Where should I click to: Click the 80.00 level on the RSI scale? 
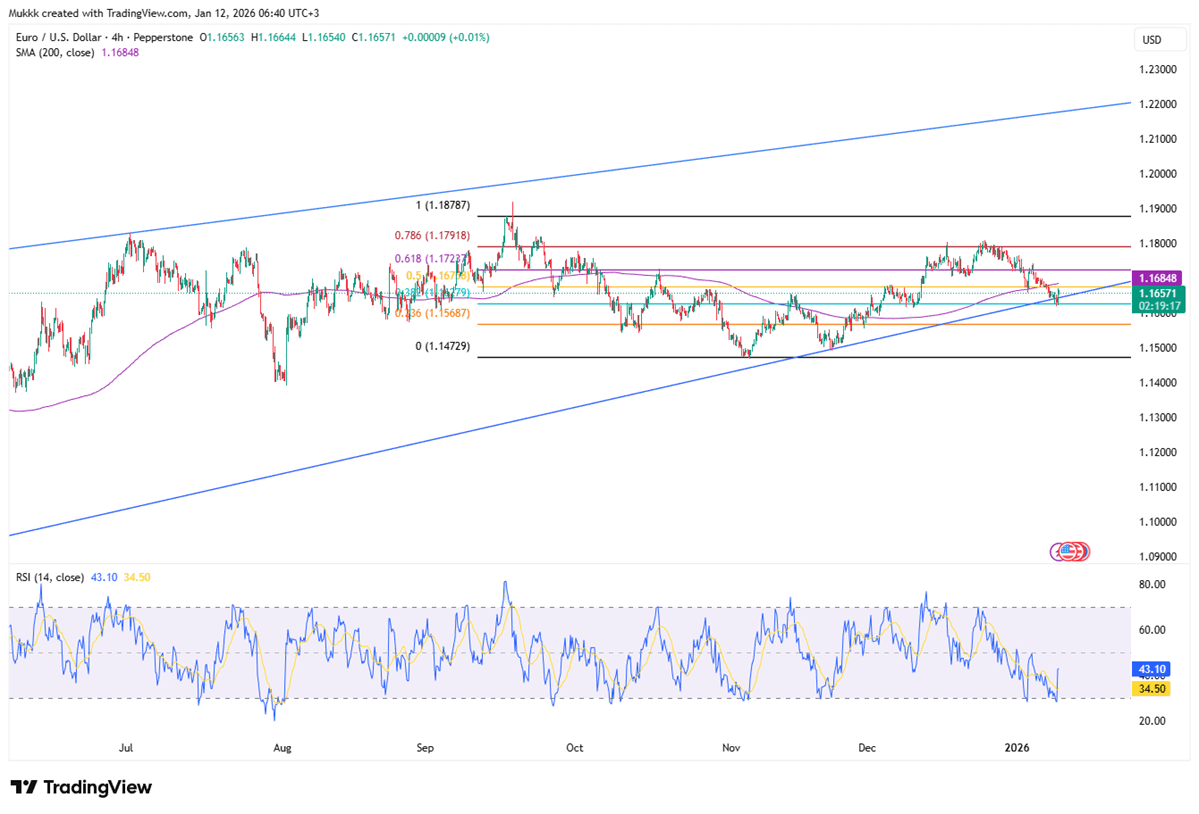pyautogui.click(x=1153, y=584)
